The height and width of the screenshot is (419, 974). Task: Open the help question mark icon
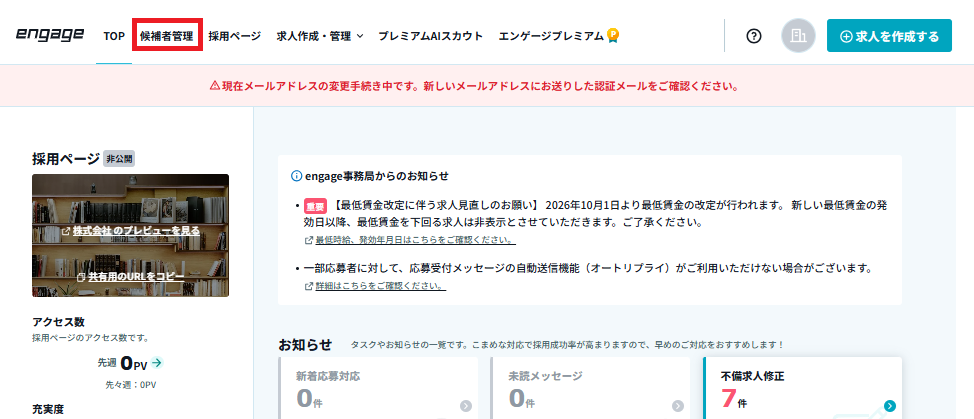753,36
